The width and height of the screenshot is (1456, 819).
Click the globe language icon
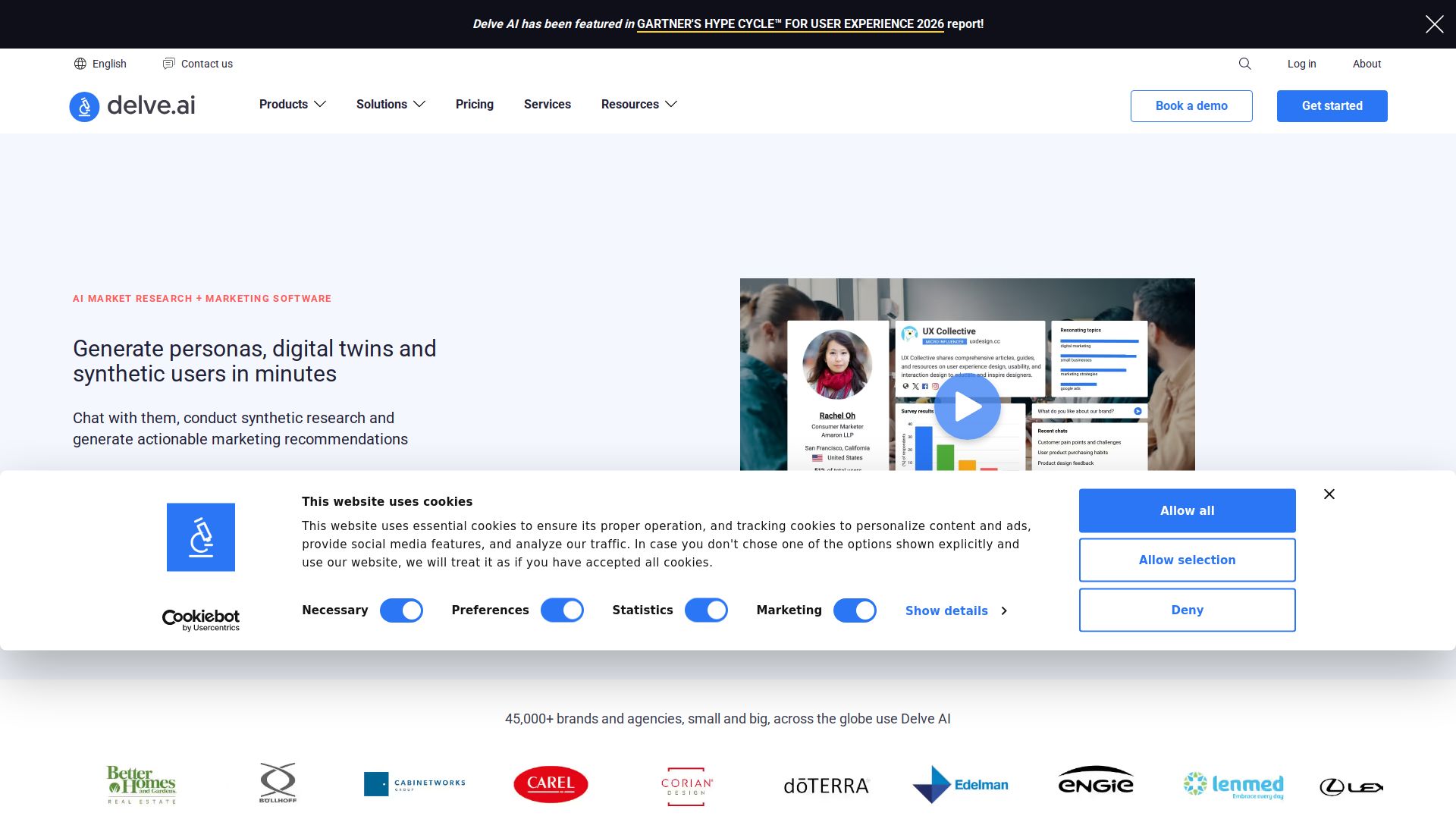[x=80, y=64]
